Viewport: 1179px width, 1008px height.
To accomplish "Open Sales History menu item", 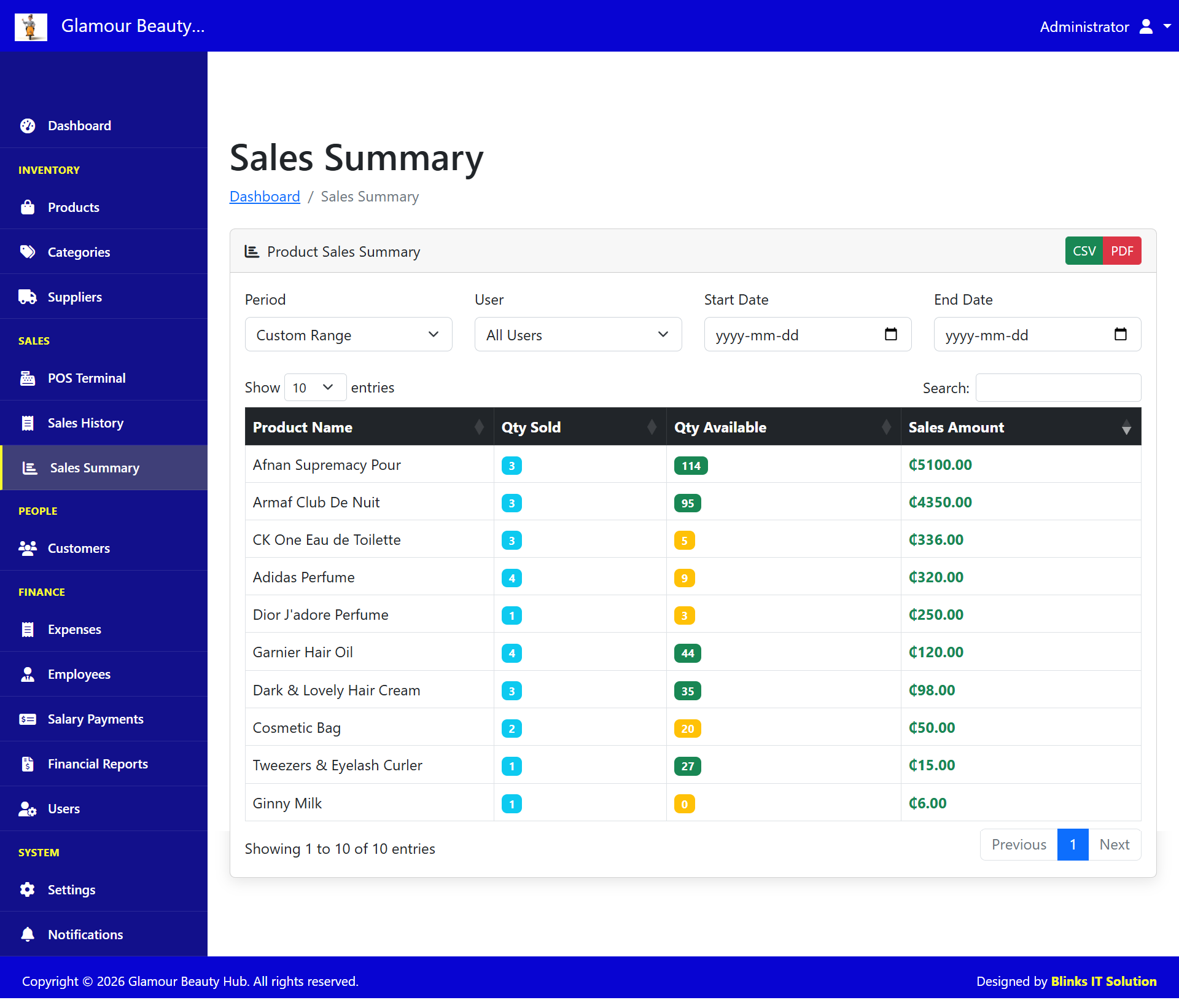I will 104,423.
